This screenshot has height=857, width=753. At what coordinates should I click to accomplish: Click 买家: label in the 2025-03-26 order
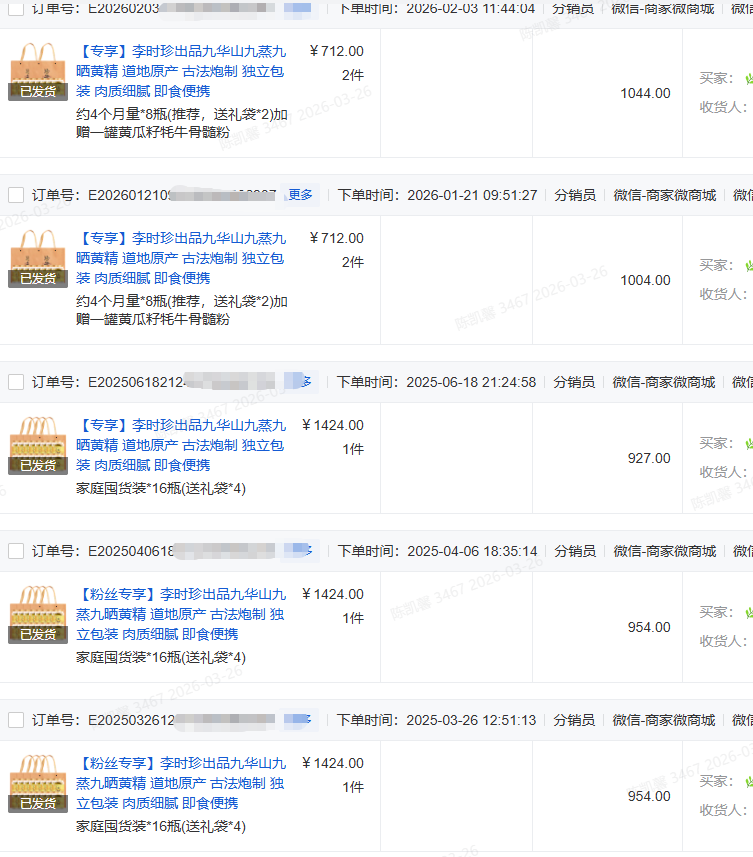pyautogui.click(x=716, y=781)
